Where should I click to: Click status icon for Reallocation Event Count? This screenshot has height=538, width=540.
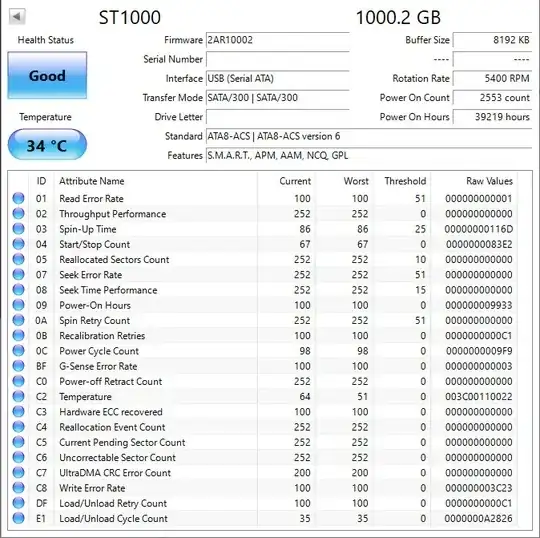coord(19,427)
